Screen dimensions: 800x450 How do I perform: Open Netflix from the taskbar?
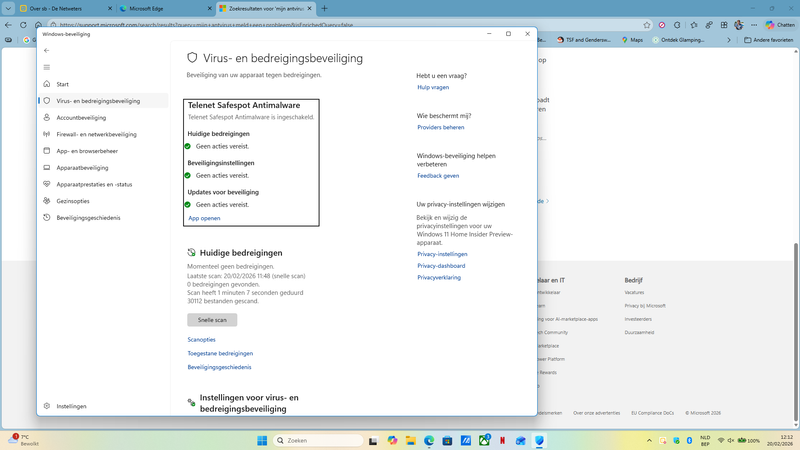[x=503, y=441]
